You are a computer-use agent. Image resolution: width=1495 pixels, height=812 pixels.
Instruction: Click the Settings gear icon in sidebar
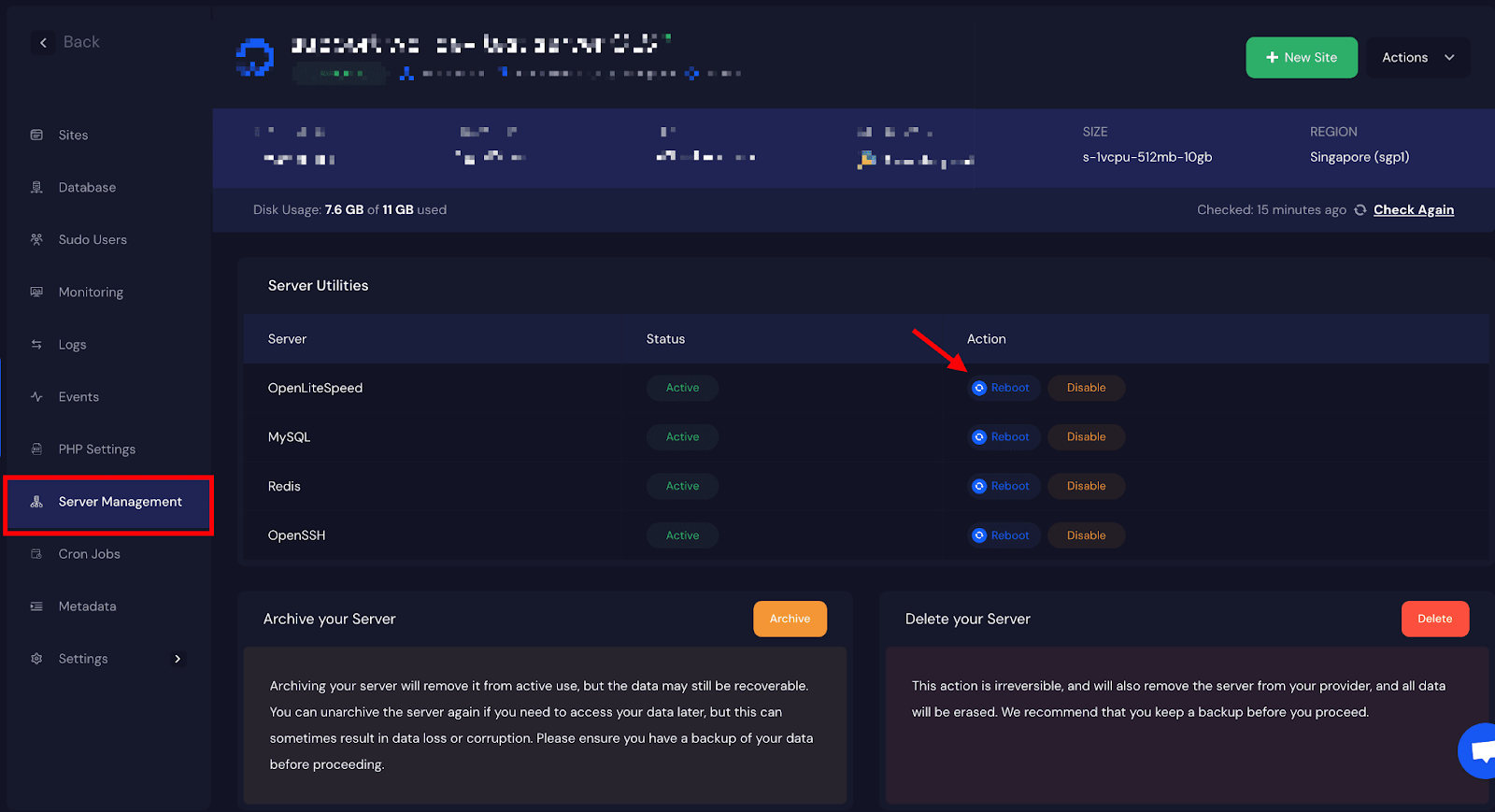click(36, 659)
